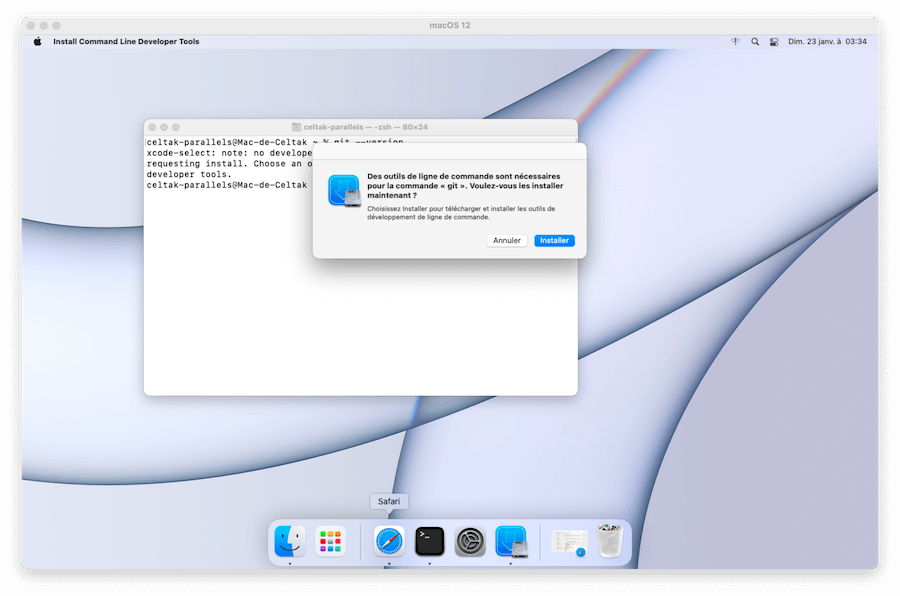
Task: Open Terminal from the Dock
Action: click(429, 541)
